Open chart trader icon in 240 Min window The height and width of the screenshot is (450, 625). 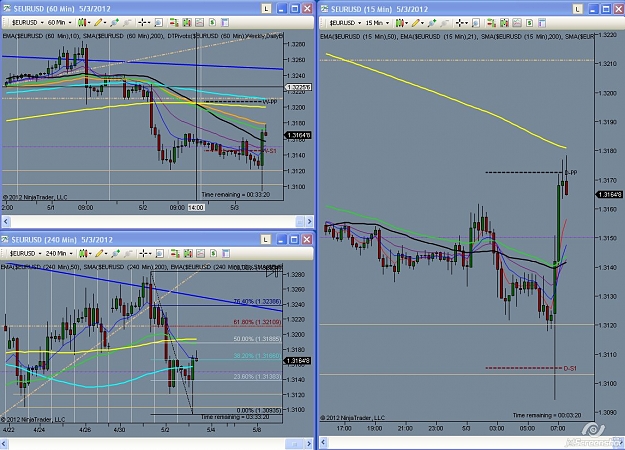[x=175, y=253]
